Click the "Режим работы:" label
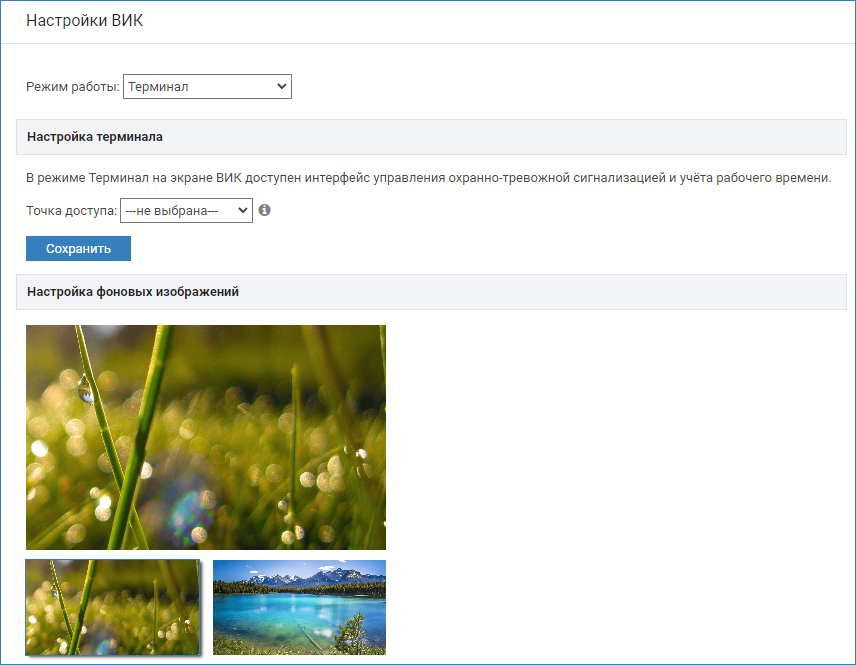 coord(72,87)
